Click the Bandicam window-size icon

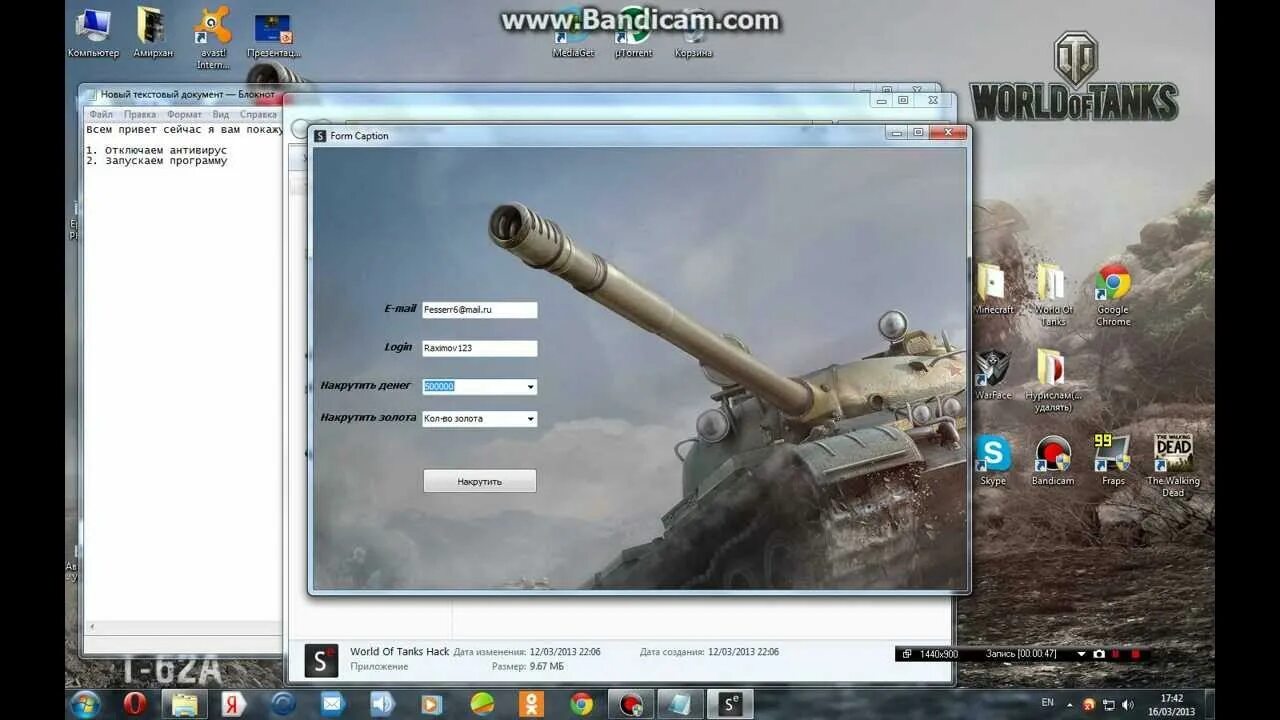906,654
